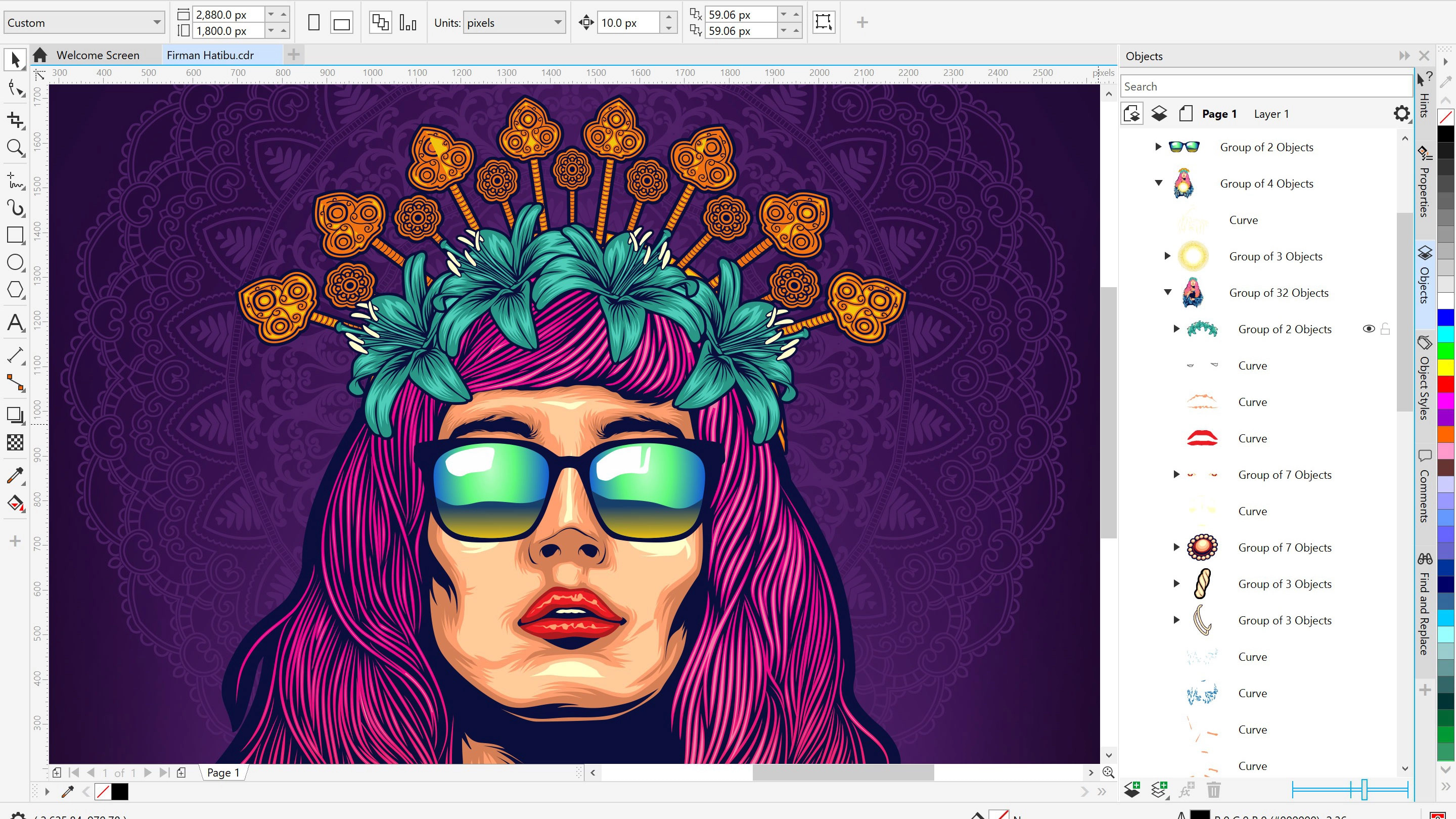
Task: Add tool with toolbox plus button
Action: (x=15, y=541)
